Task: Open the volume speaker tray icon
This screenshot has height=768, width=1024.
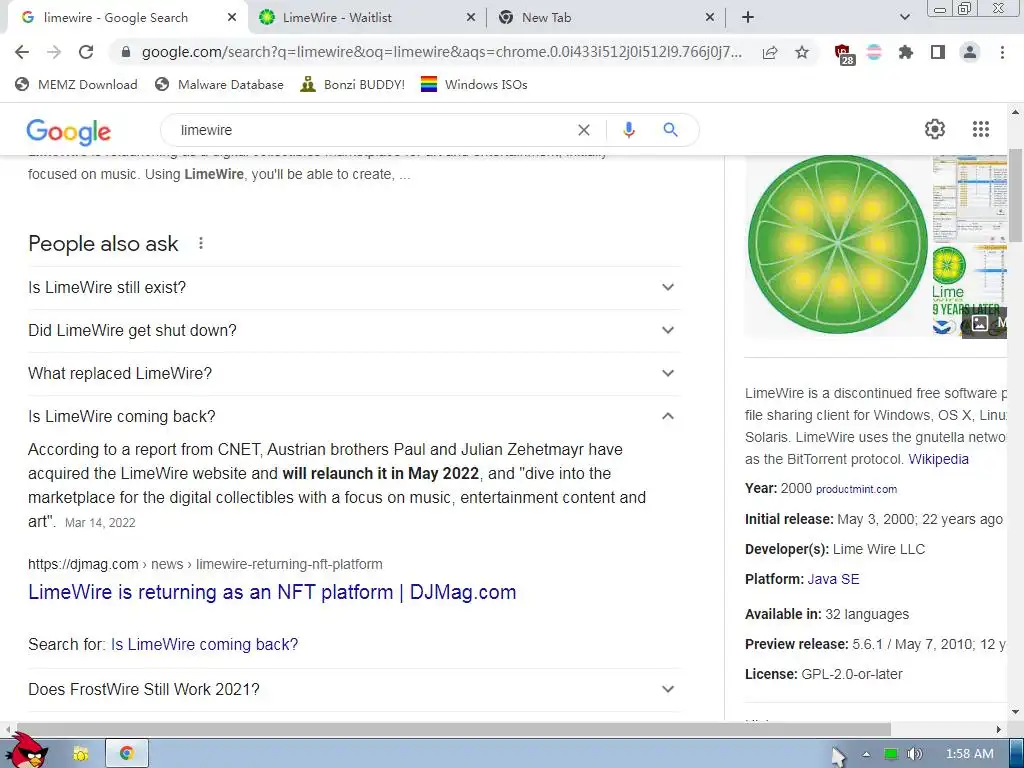Action: pos(915,754)
